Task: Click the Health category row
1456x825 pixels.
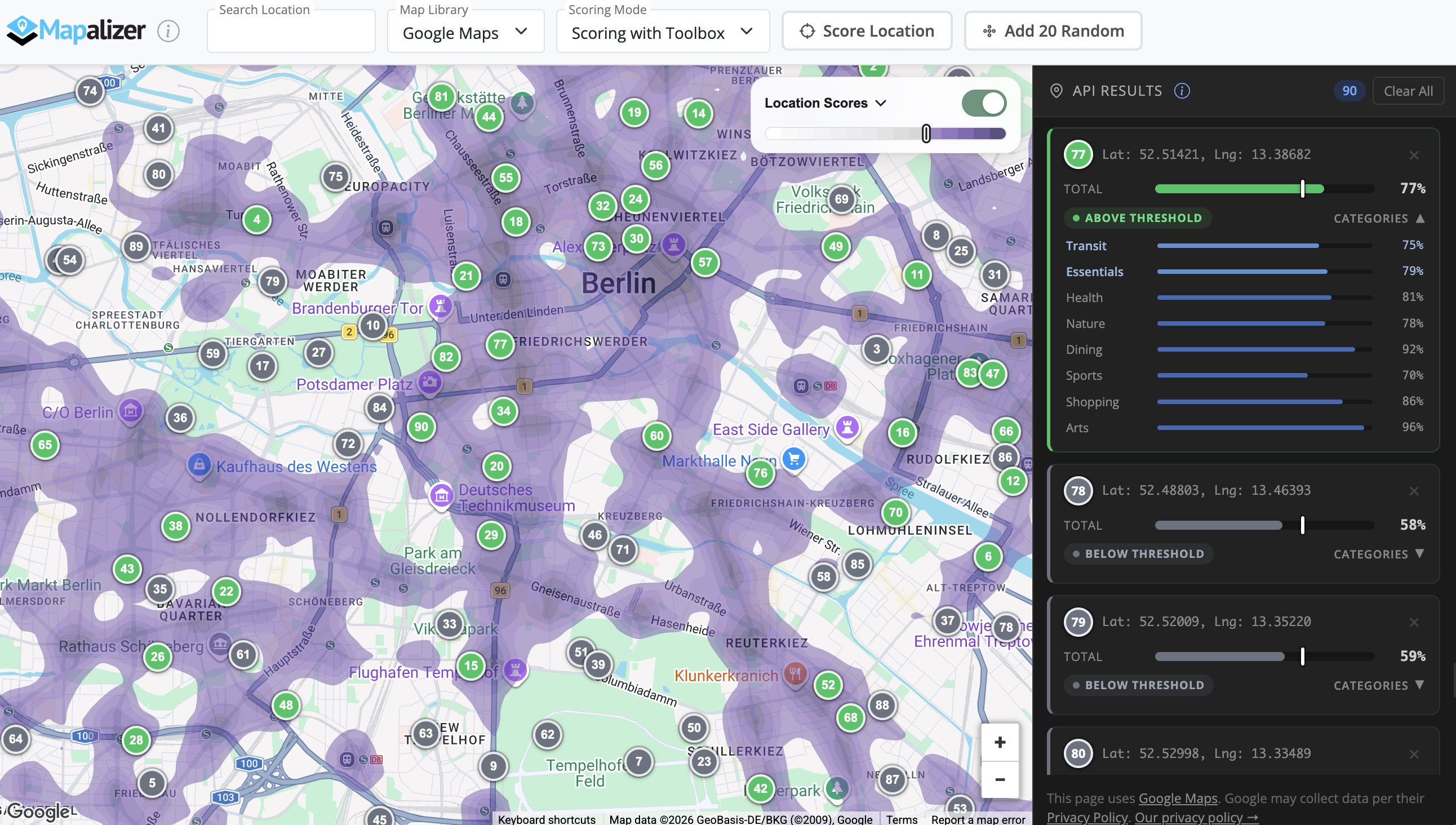Action: [x=1244, y=298]
